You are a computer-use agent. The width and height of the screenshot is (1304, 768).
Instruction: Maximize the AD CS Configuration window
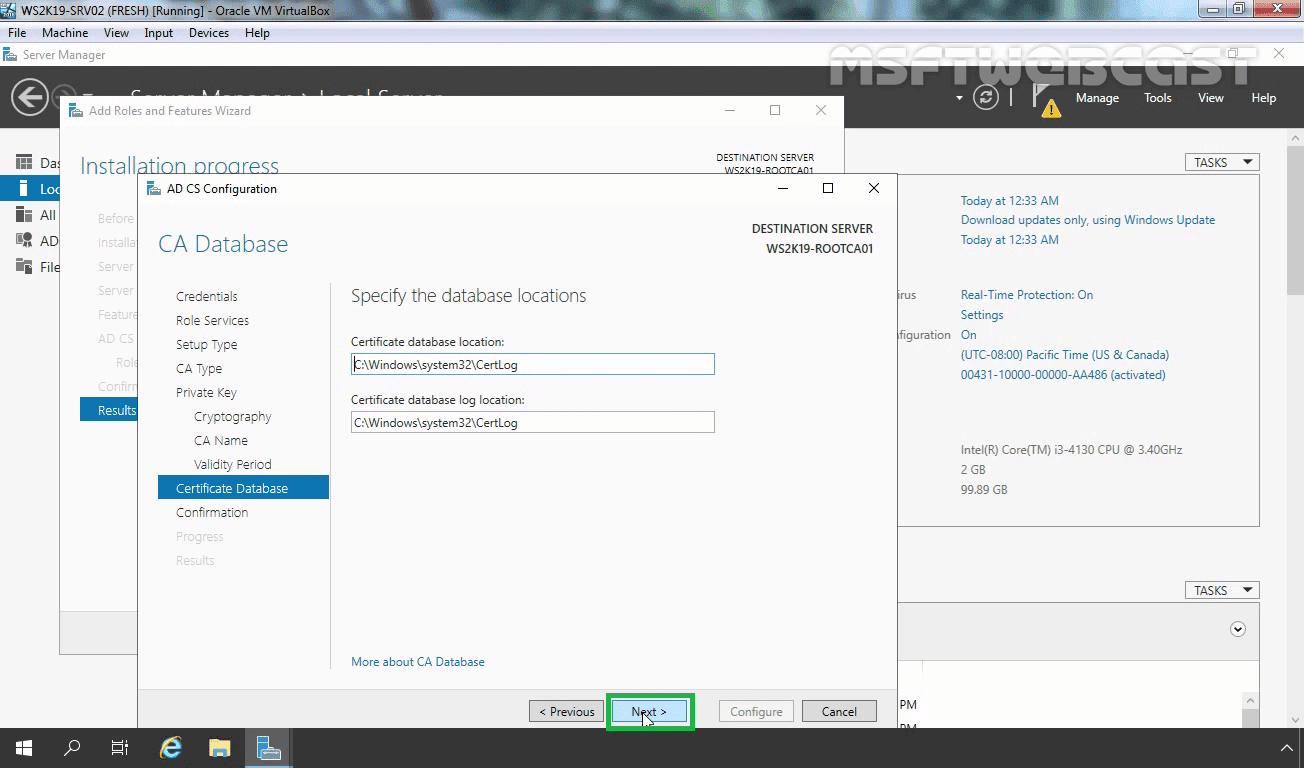828,188
